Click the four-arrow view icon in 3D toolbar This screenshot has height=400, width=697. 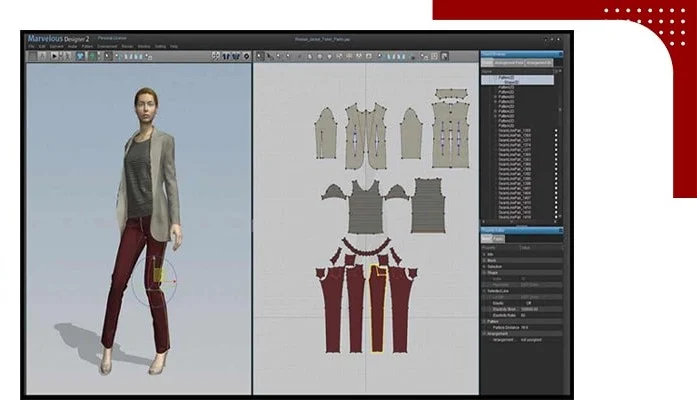click(x=216, y=56)
